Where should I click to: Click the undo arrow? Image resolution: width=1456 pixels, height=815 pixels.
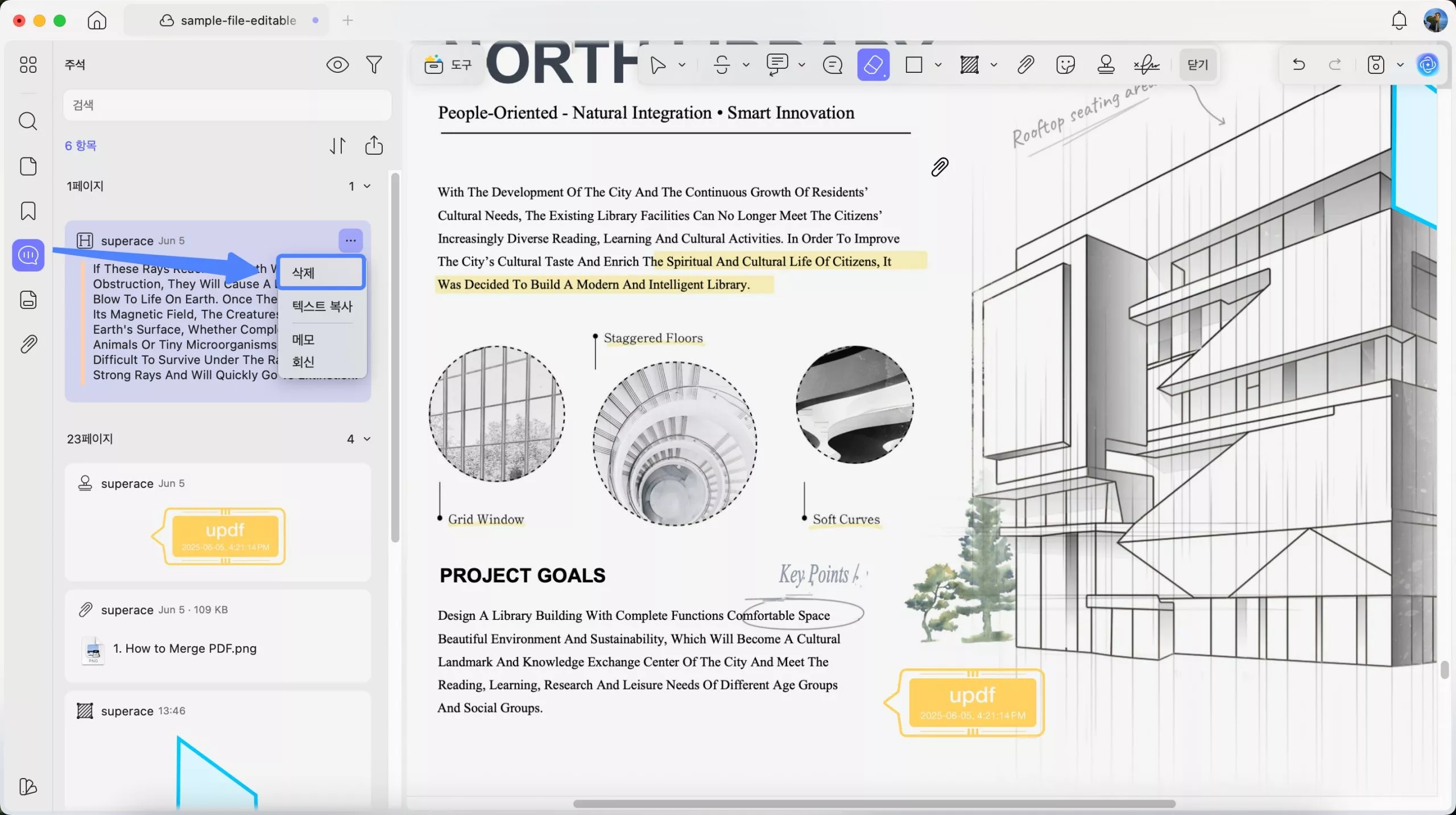pyautogui.click(x=1298, y=65)
